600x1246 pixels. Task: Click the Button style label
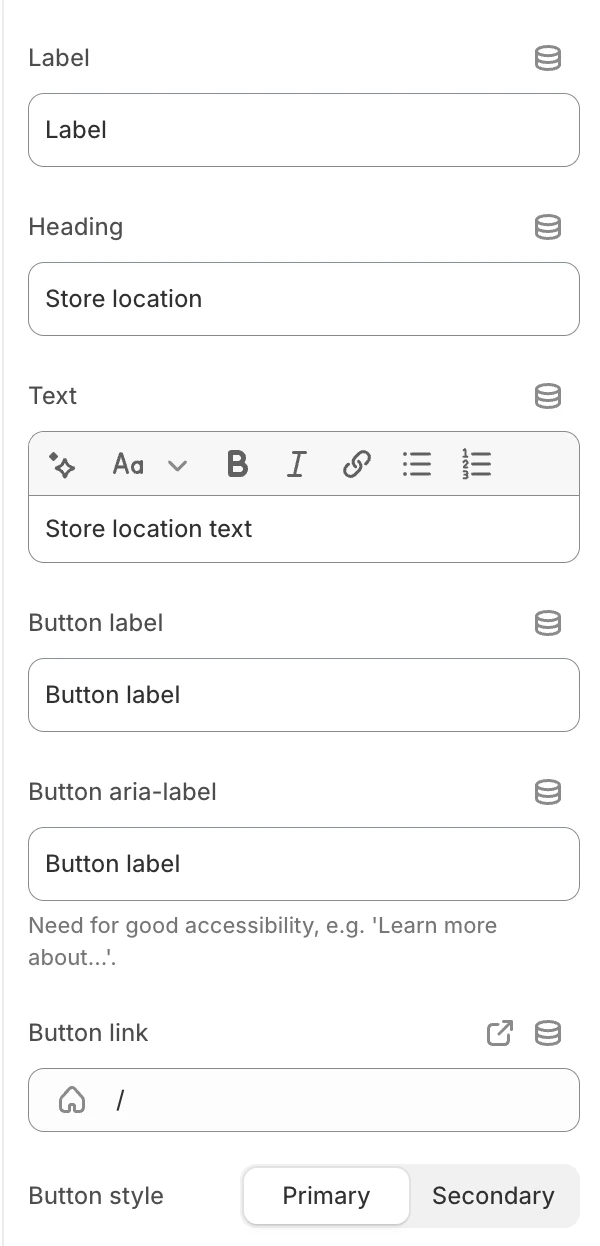click(96, 1196)
